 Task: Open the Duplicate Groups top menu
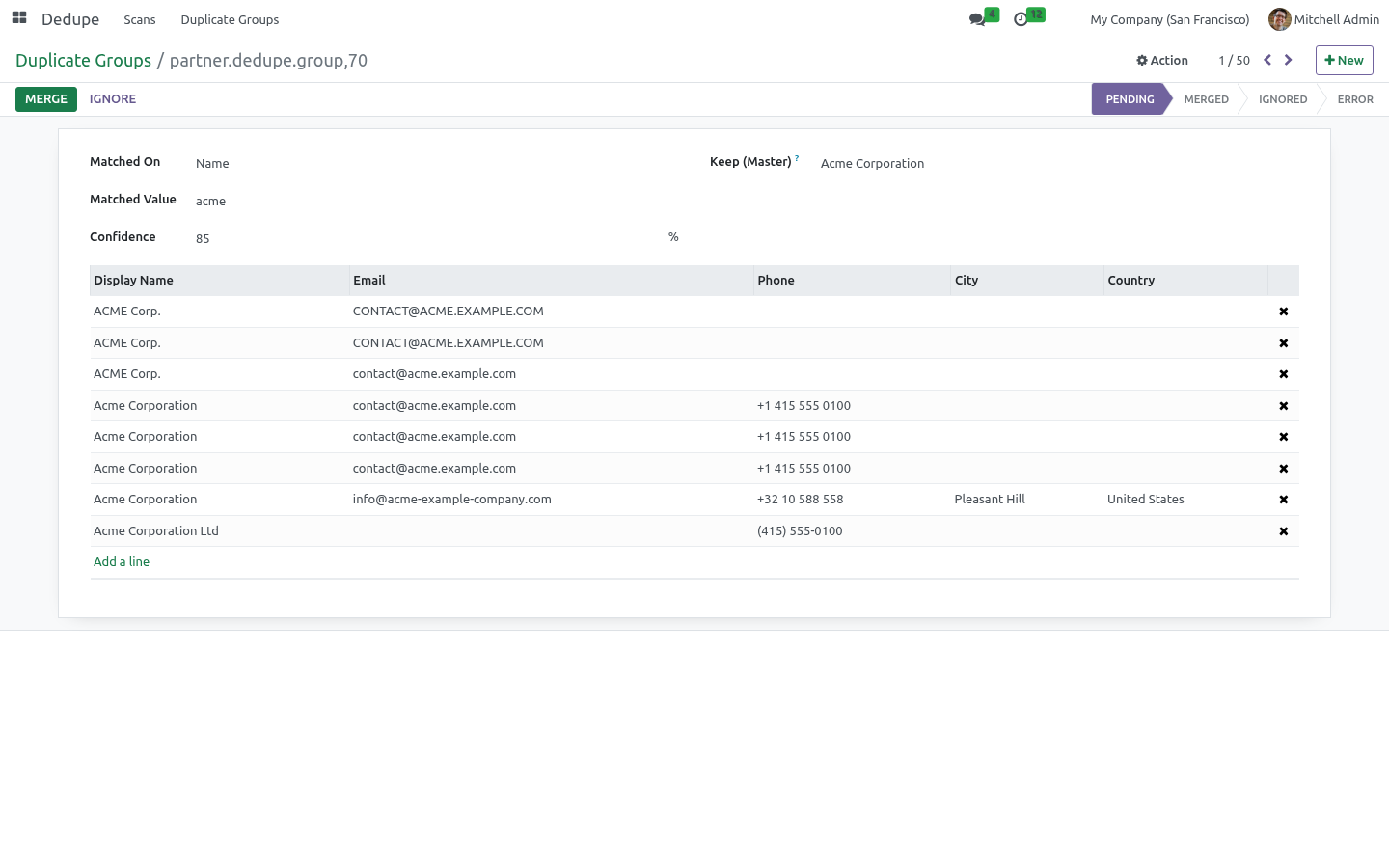click(x=230, y=19)
